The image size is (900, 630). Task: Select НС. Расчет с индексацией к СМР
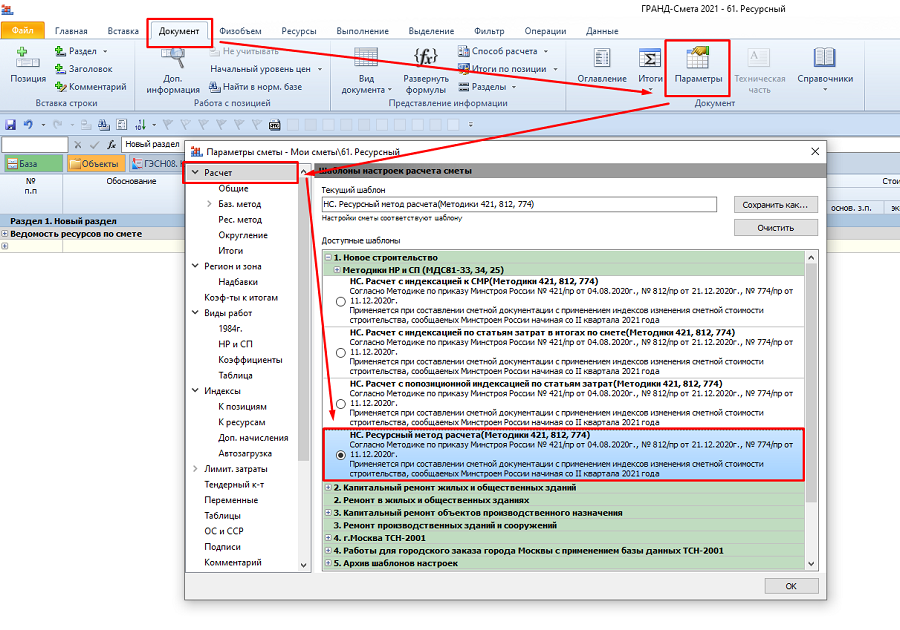pyautogui.click(x=340, y=301)
